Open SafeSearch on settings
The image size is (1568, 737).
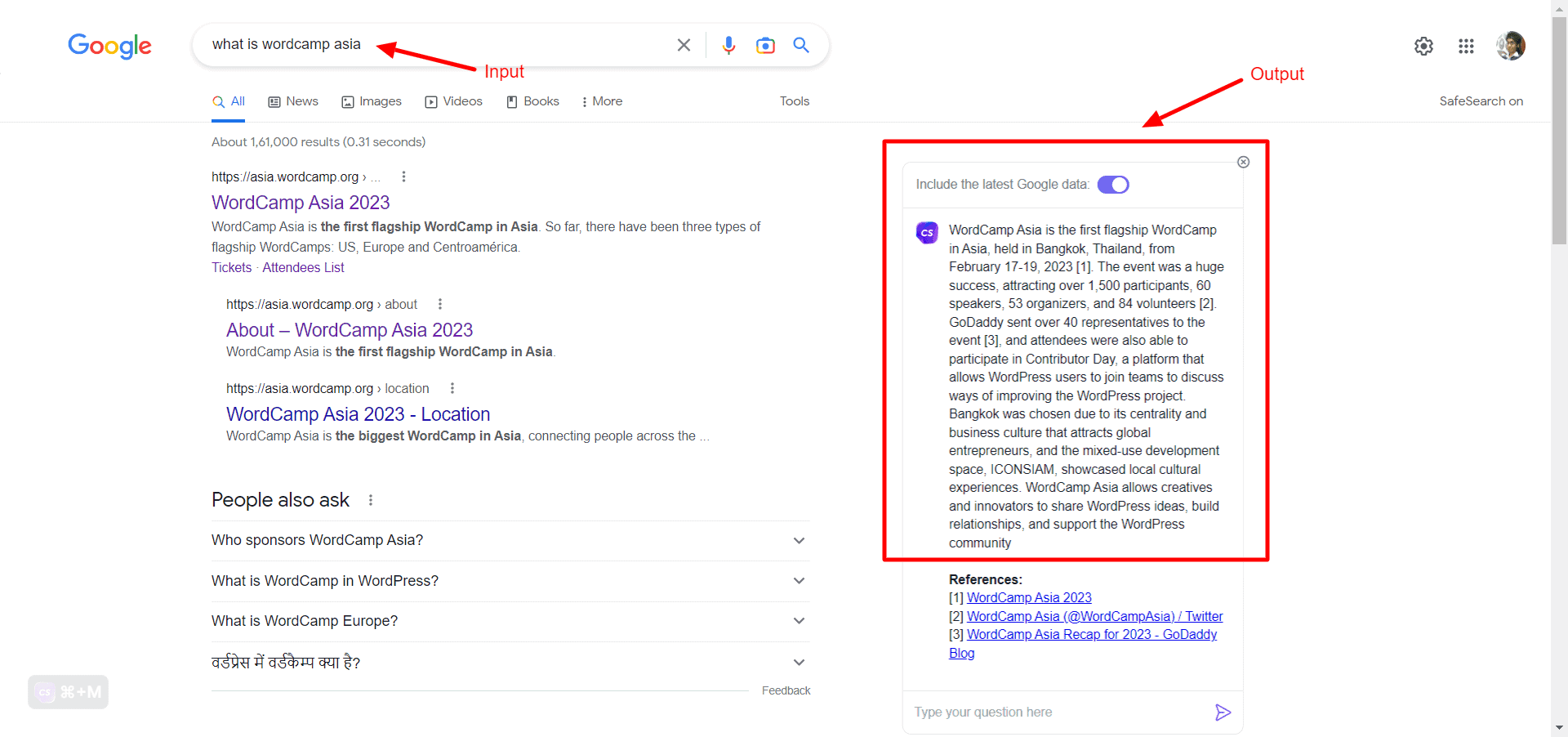(1481, 101)
